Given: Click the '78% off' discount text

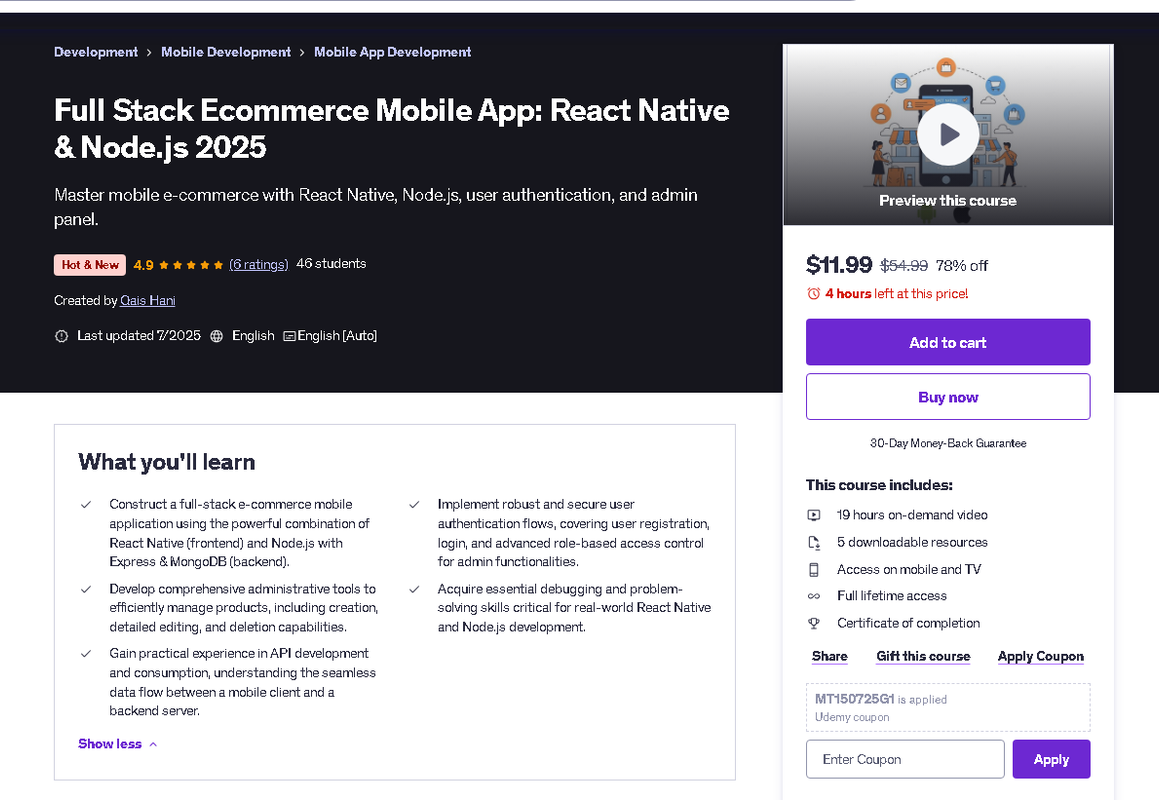Looking at the screenshot, I should click(x=962, y=265).
